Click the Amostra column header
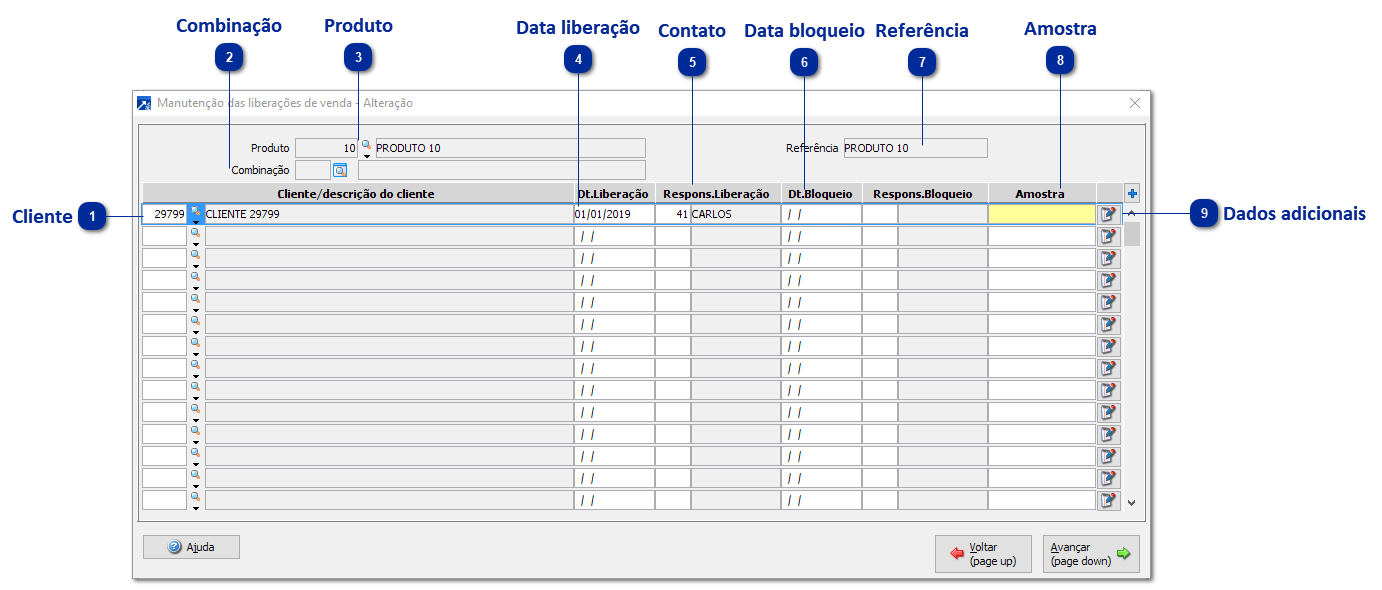The image size is (1382, 590). point(1042,193)
